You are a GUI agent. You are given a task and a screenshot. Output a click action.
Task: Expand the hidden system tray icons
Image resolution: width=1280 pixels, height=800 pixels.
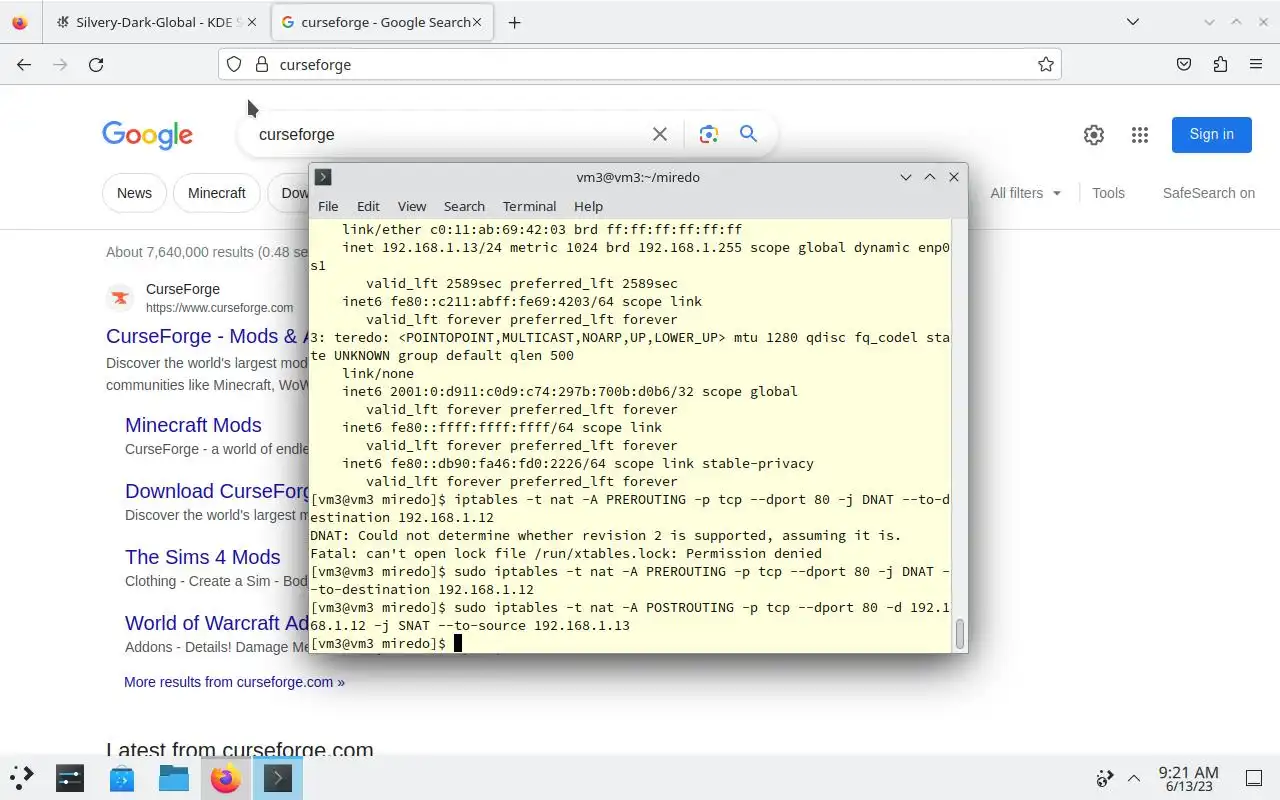coord(1134,778)
